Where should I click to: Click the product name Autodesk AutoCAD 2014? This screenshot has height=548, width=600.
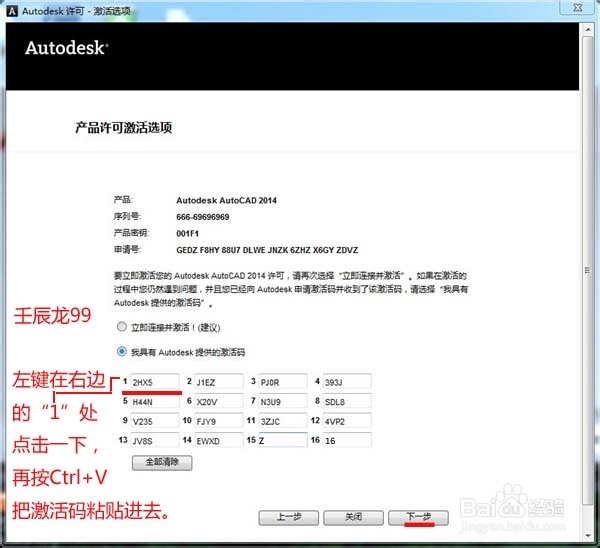click(x=227, y=200)
